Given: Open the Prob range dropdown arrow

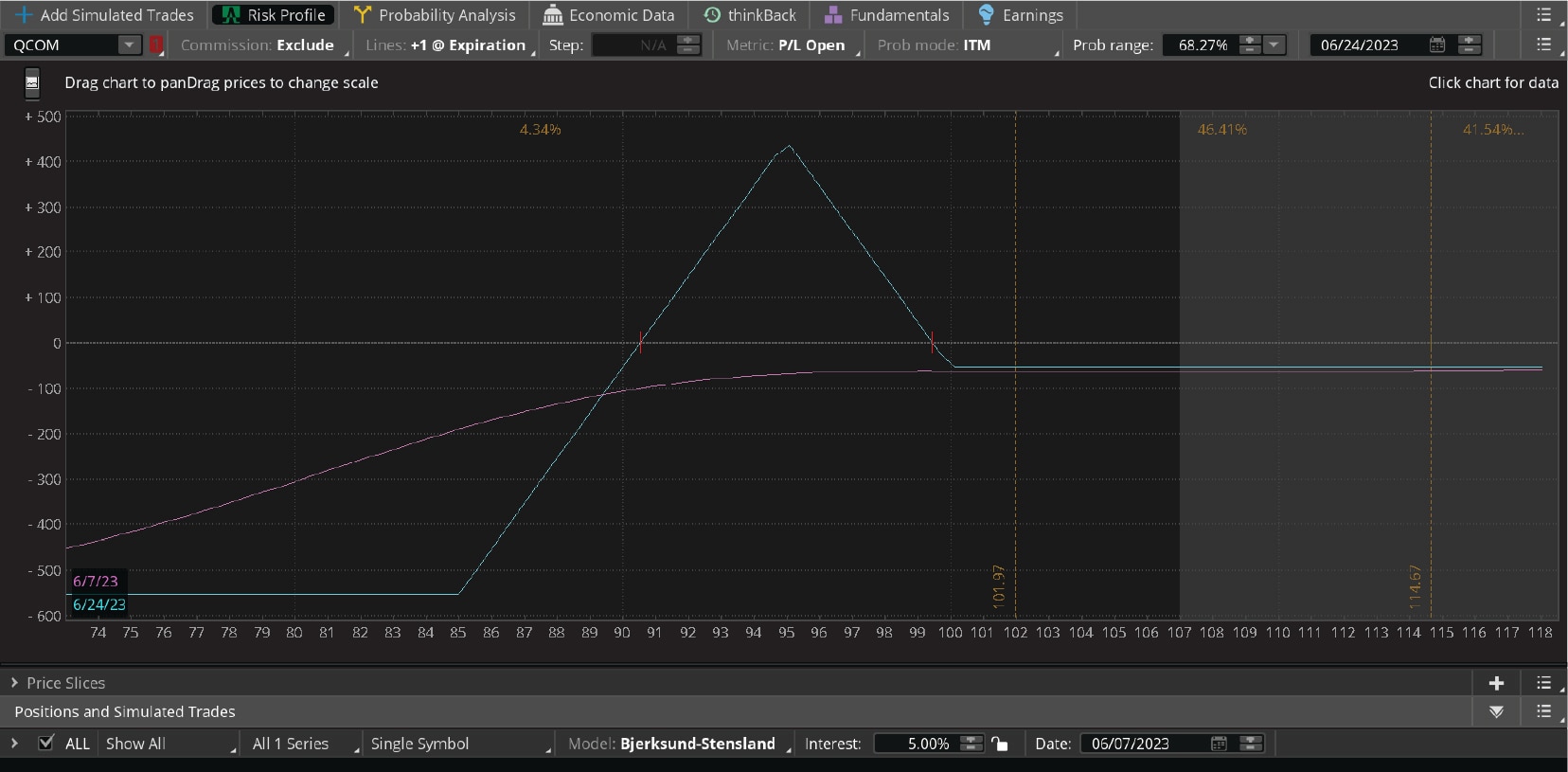Looking at the screenshot, I should click(x=1274, y=45).
